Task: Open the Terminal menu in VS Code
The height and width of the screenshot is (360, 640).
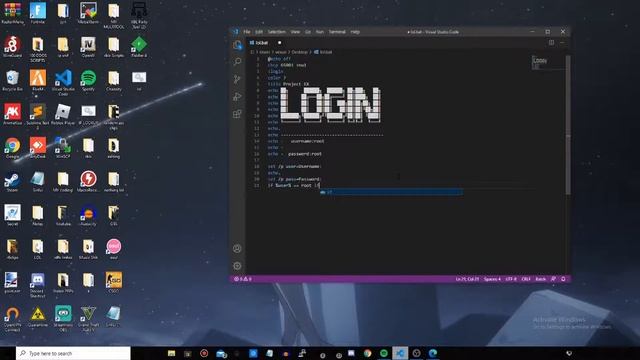Action: click(337, 32)
